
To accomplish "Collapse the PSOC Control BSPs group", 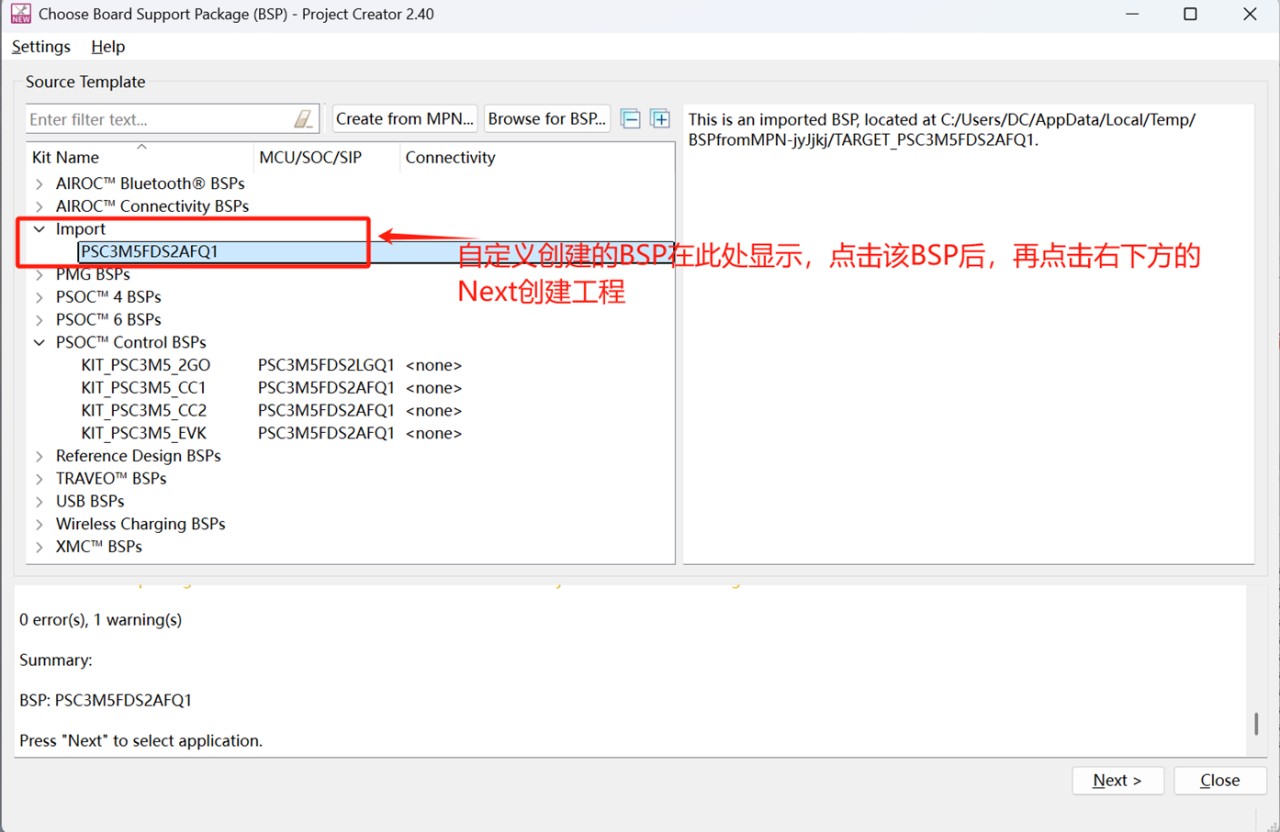I will (x=39, y=343).
